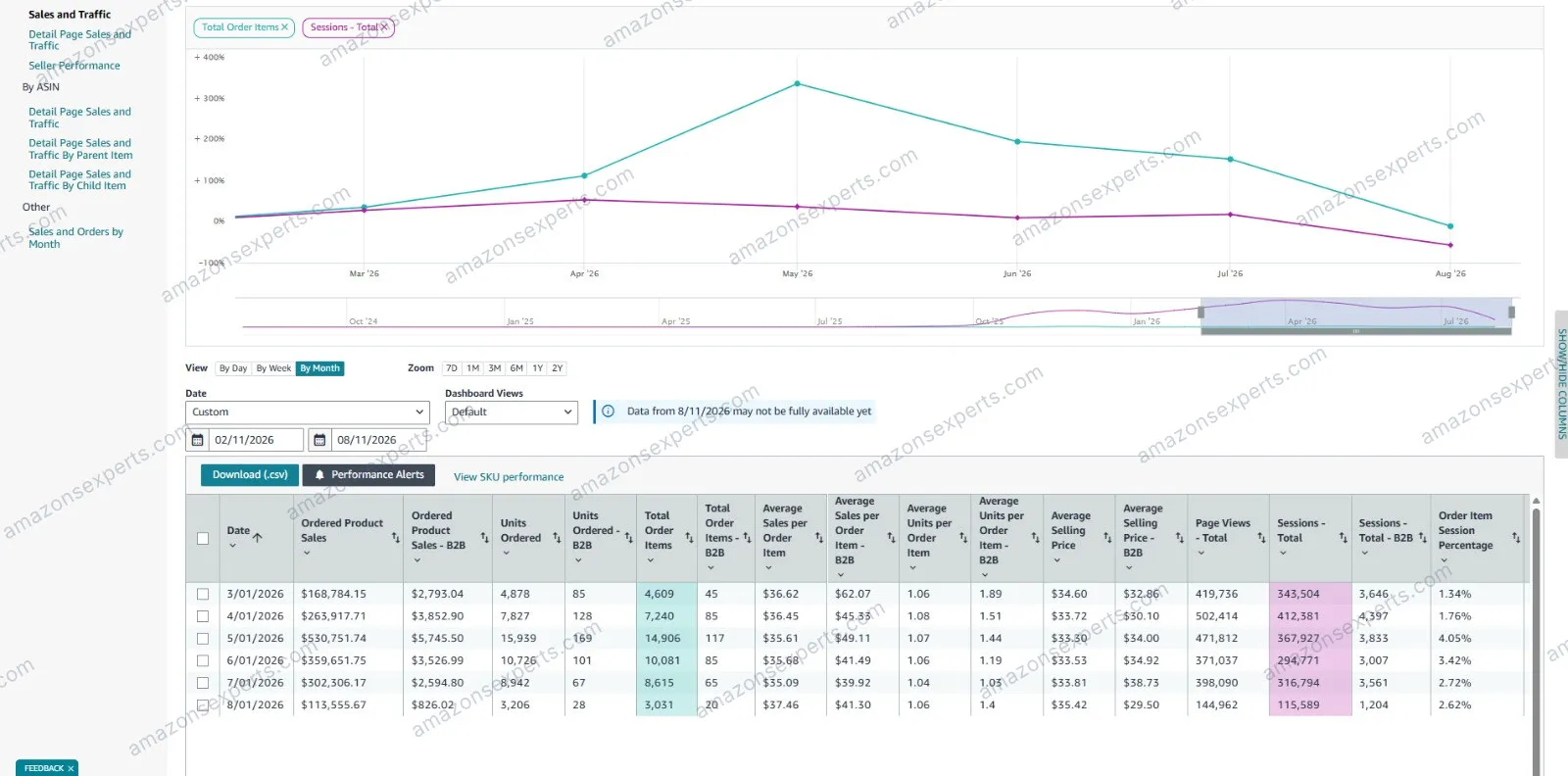
Task: Open the Dashboard Views Default dropdown
Action: [512, 412]
